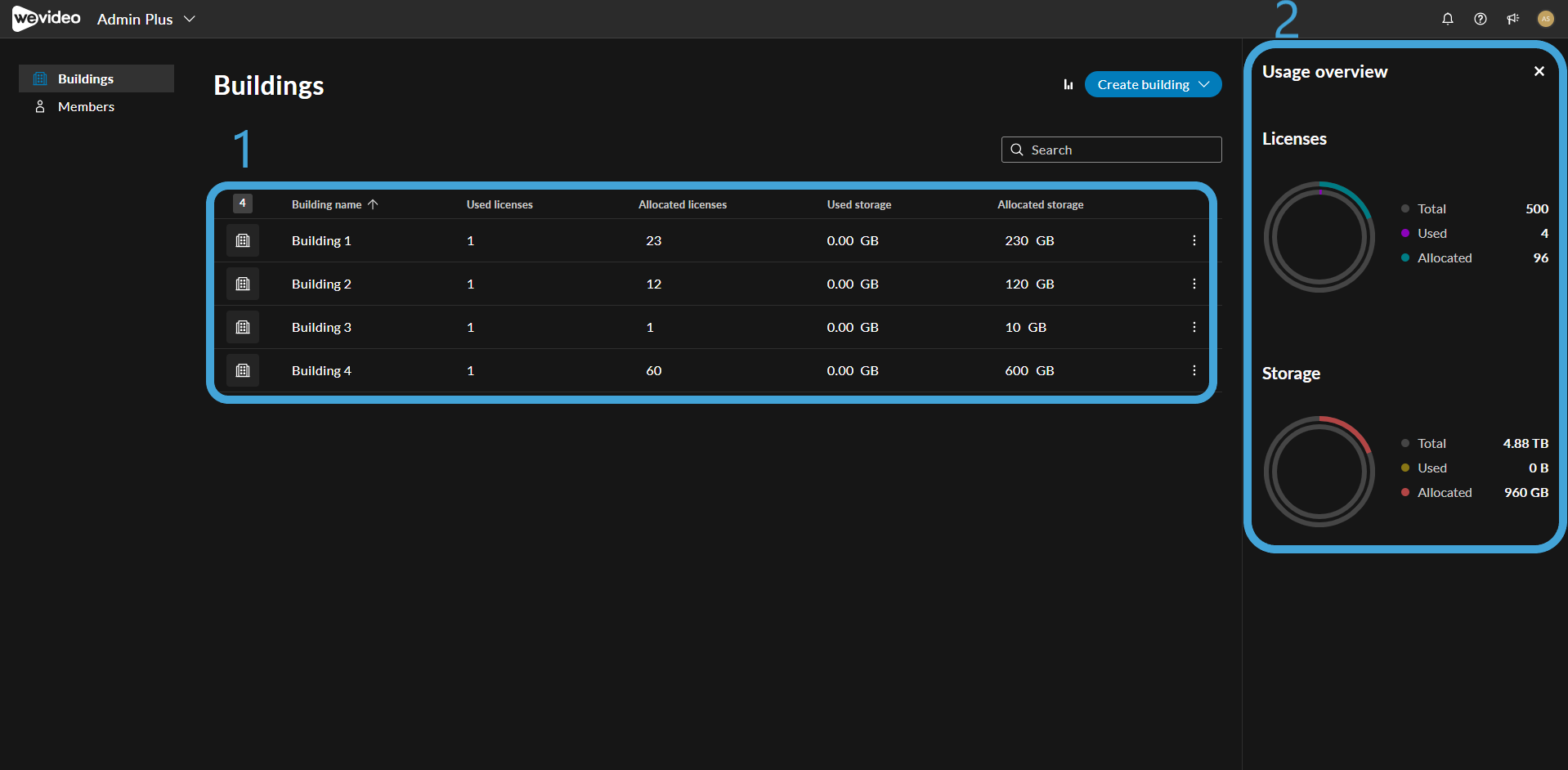1568x770 pixels.
Task: Open the user avatar menu
Action: pos(1545,19)
